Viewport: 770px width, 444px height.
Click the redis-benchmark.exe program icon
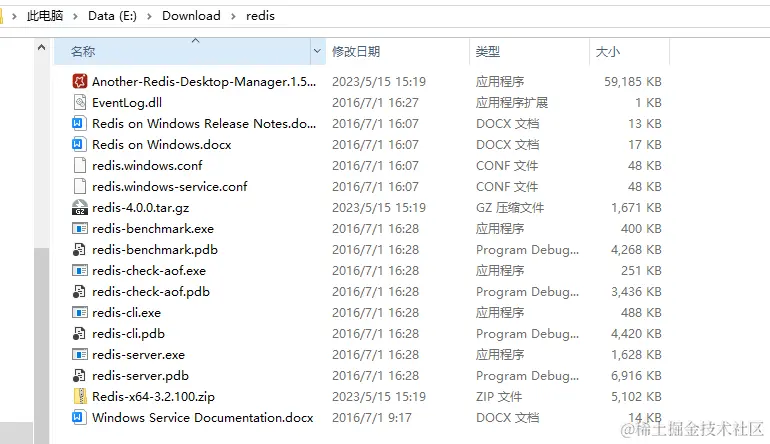tap(80, 228)
